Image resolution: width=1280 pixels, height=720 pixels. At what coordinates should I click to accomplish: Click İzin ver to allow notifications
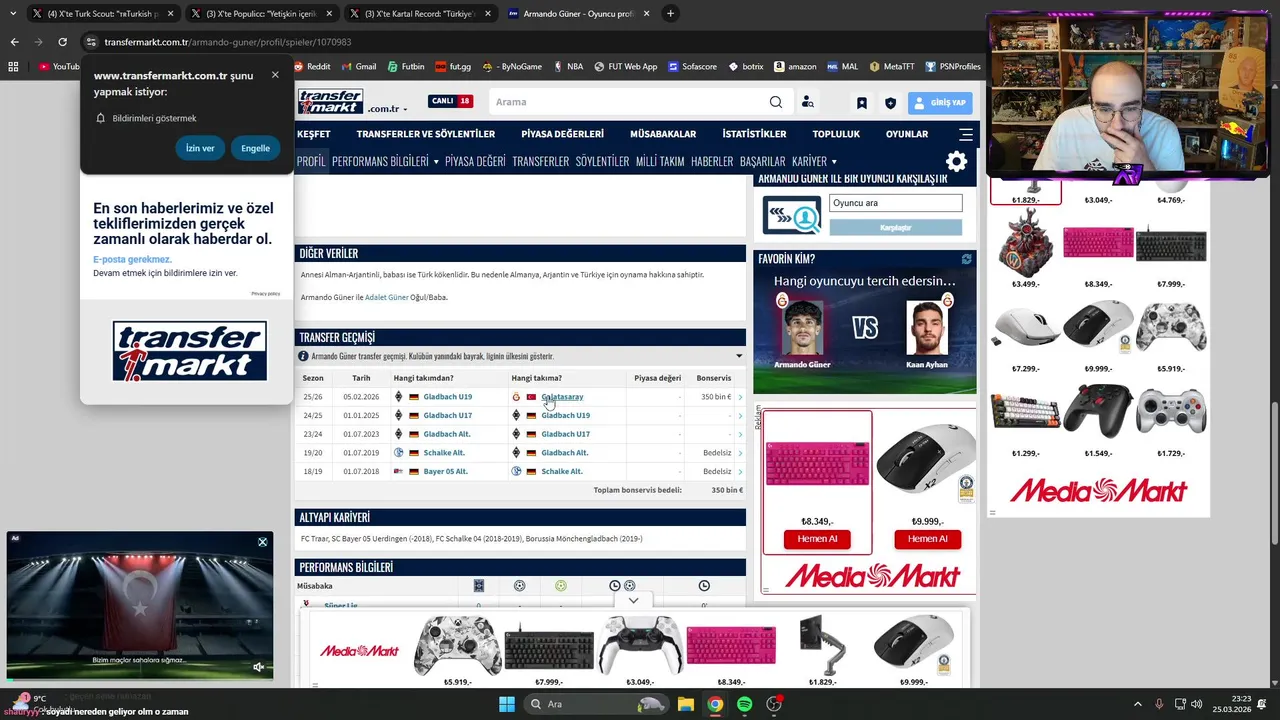click(200, 148)
